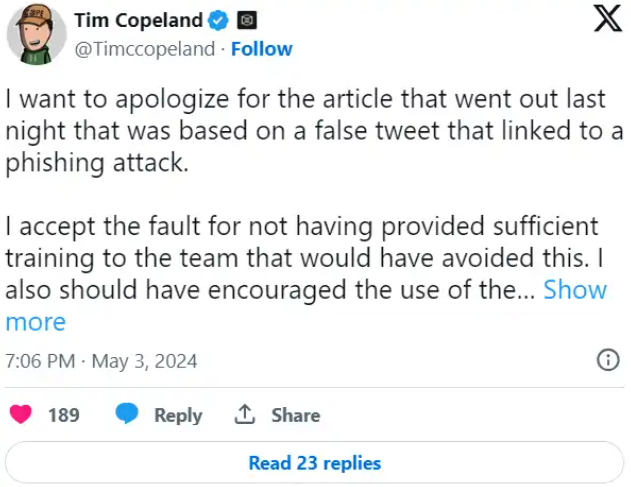The width and height of the screenshot is (631, 487).
Task: Click the share upload arrow icon
Action: coord(243,414)
